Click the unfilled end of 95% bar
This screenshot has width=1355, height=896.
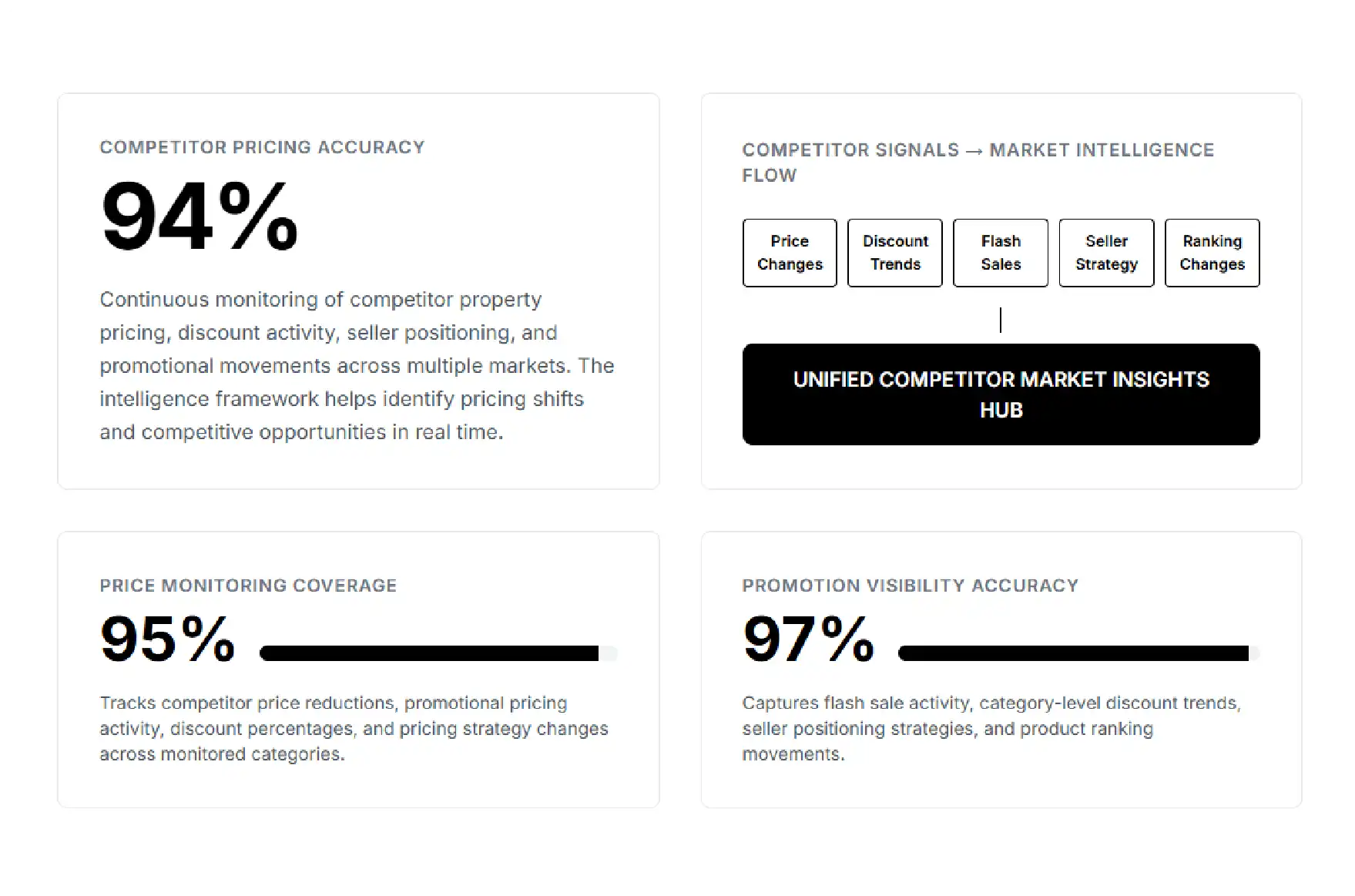[x=609, y=653]
